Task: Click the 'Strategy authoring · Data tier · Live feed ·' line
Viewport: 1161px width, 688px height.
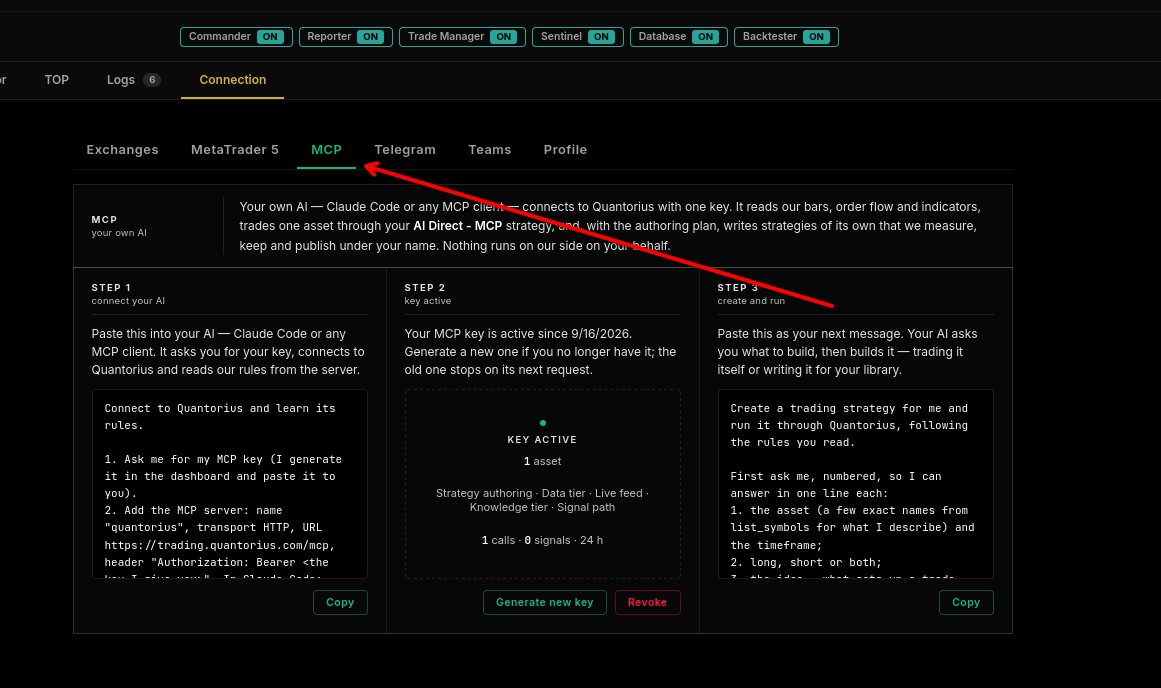Action: (x=542, y=493)
